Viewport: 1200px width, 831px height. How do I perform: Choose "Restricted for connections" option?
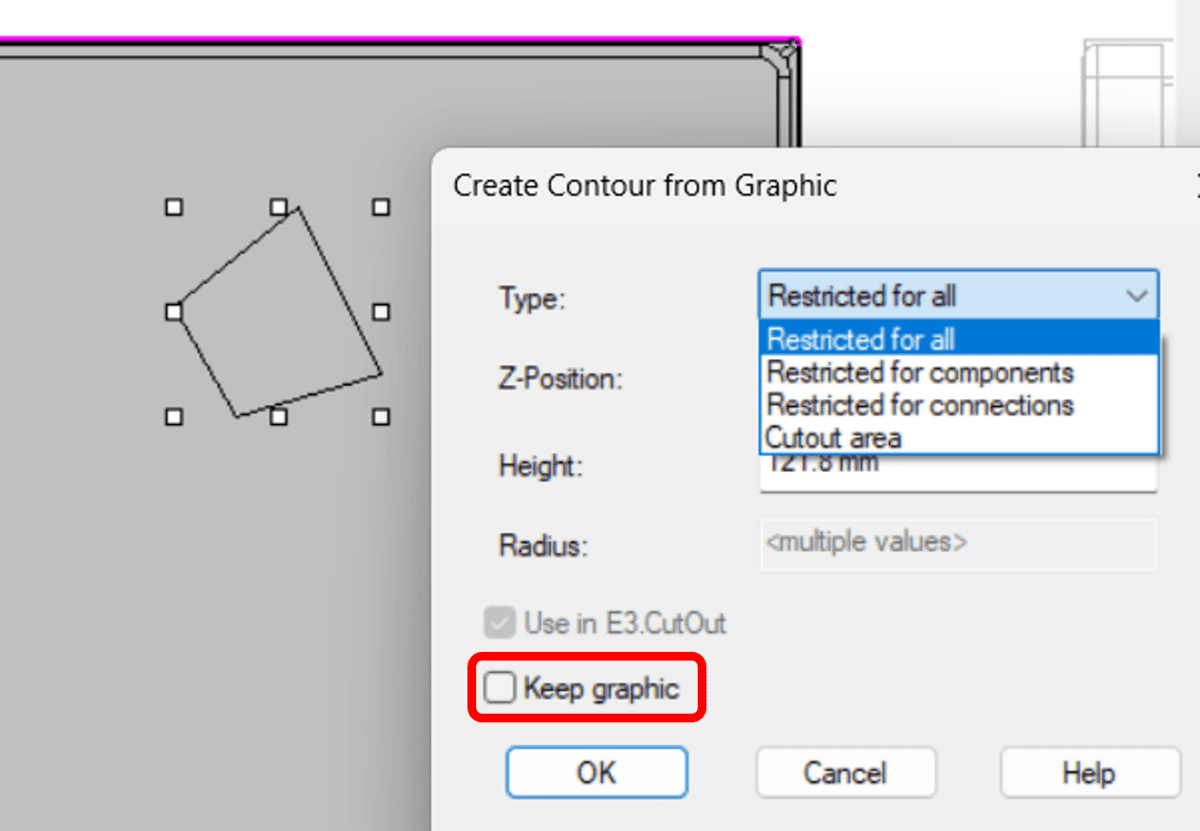click(919, 405)
